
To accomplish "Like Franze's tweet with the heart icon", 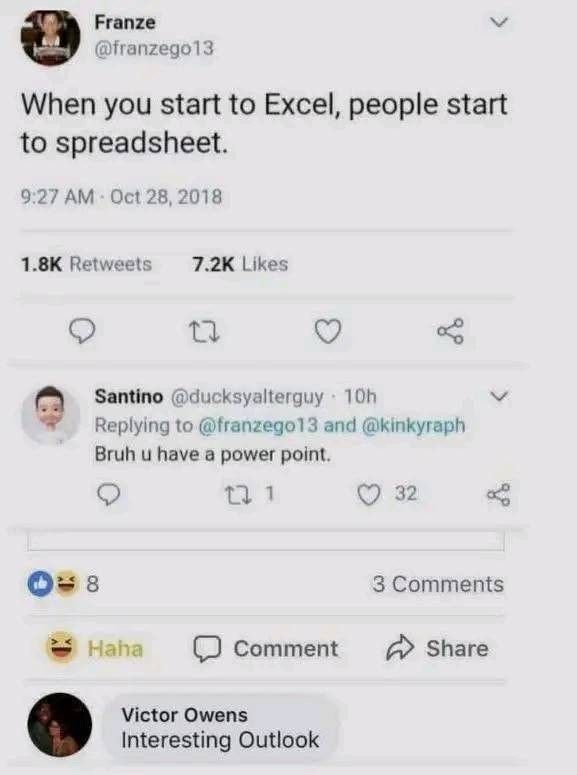I will [328, 331].
